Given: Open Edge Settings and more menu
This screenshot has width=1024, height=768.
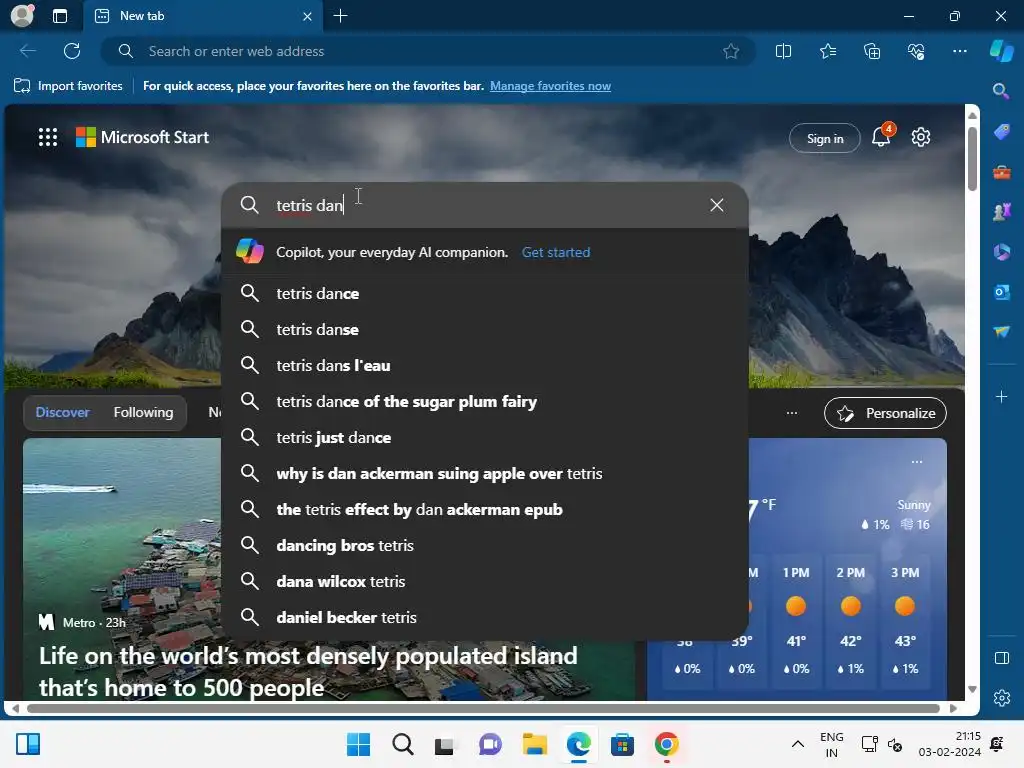Looking at the screenshot, I should click(x=959, y=51).
